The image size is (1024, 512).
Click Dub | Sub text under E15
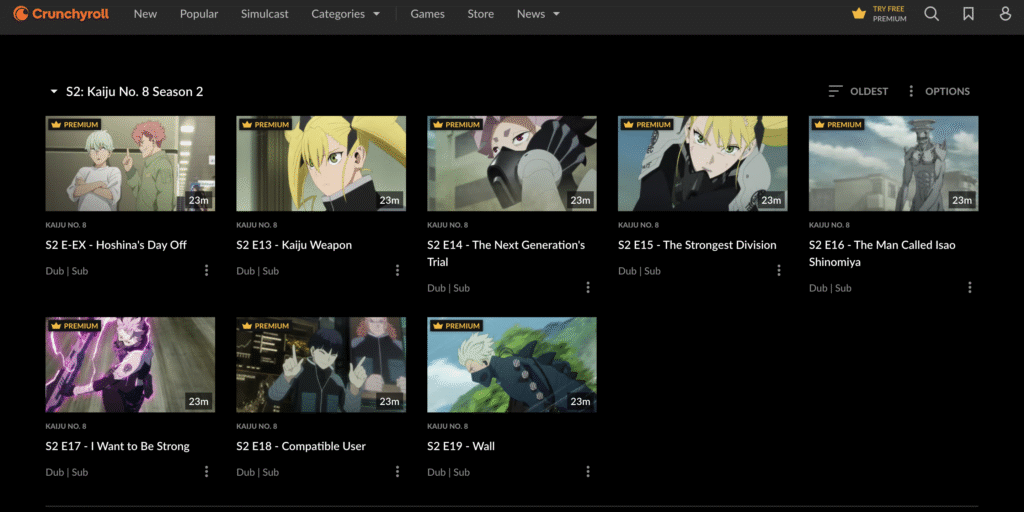[x=639, y=270]
